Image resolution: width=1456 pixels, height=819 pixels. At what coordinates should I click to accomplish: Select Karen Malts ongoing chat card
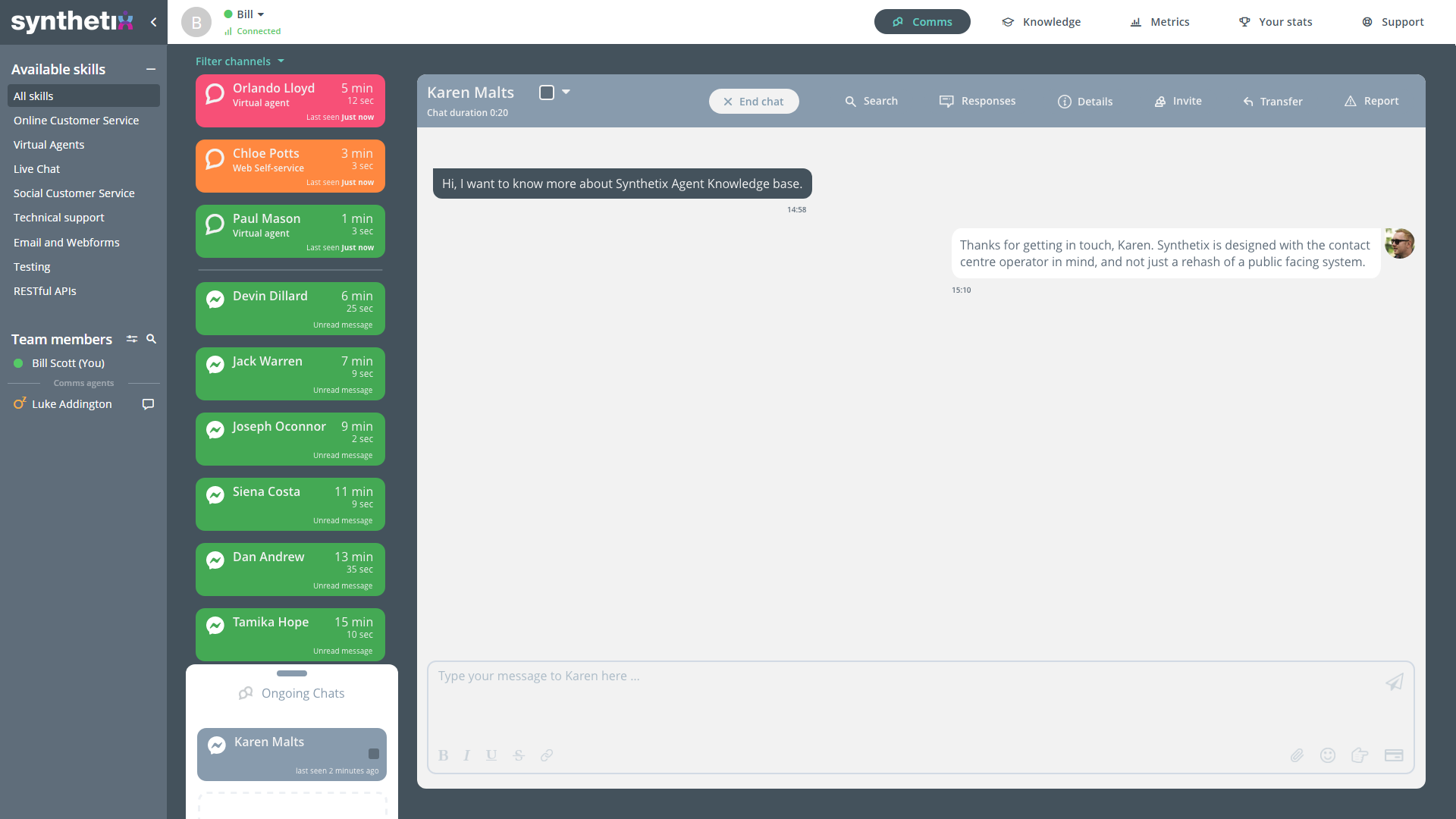click(292, 755)
